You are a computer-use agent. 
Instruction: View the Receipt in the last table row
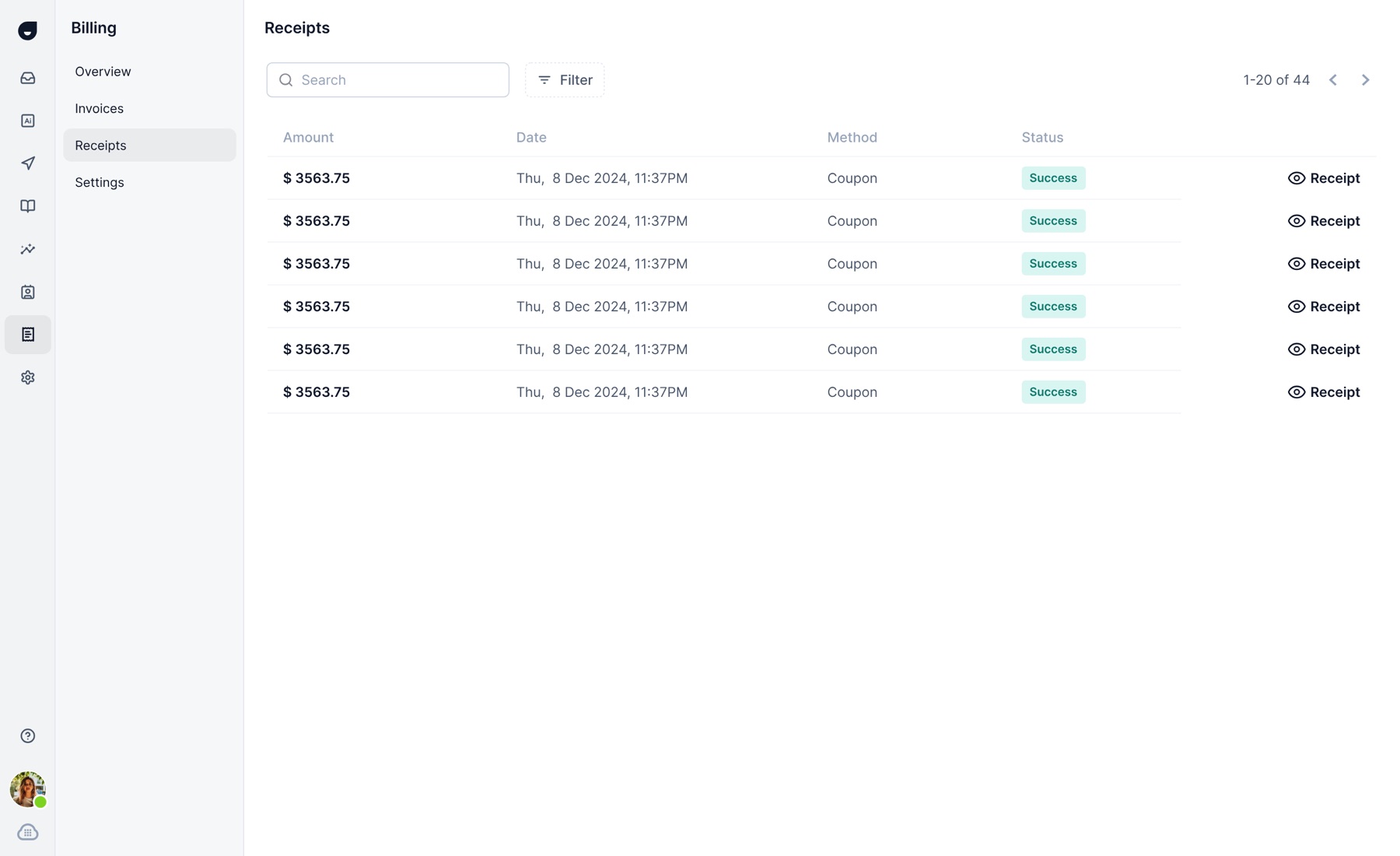1324,392
